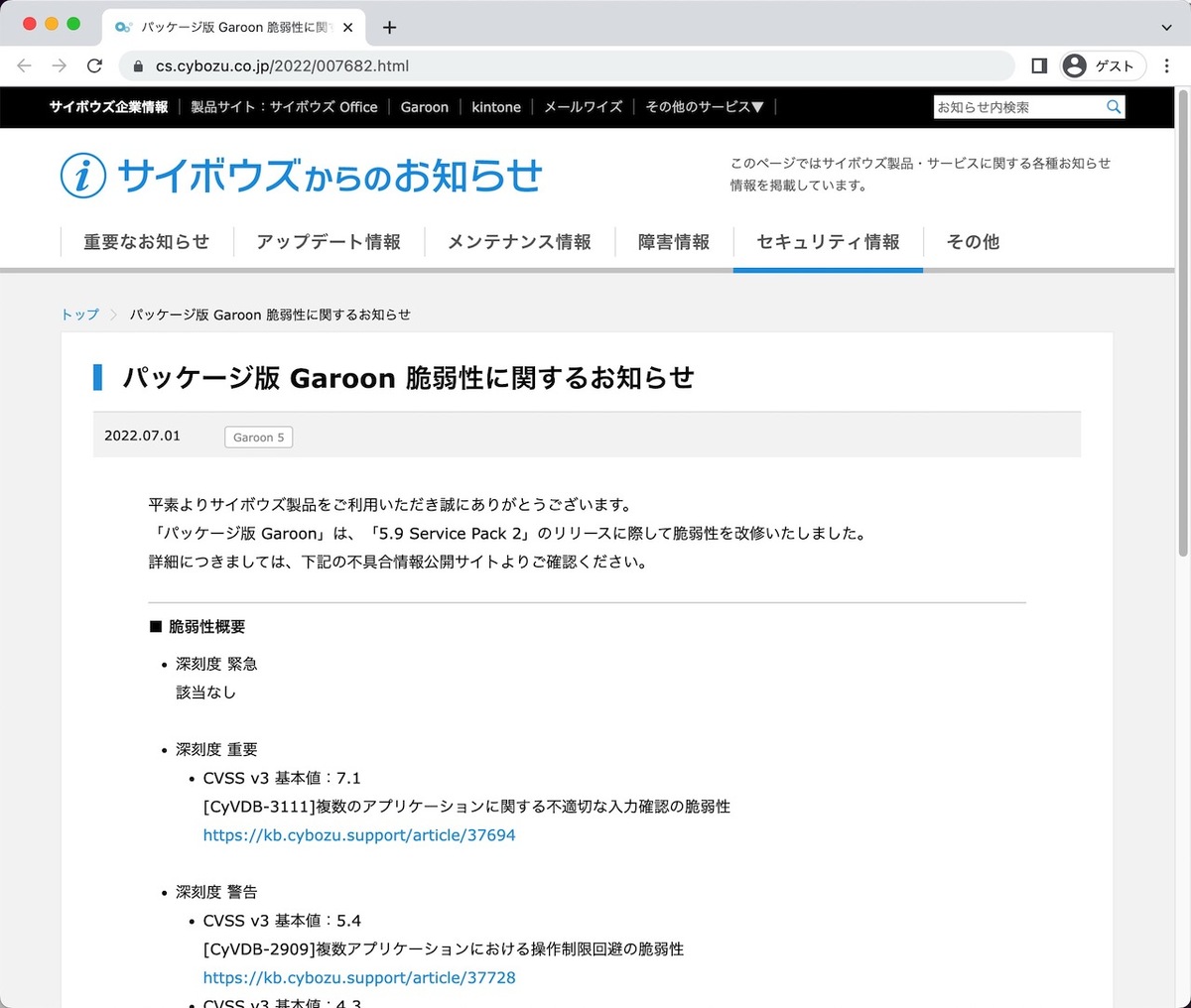Click the address bar URL
Image resolution: width=1191 pixels, height=1008 pixels.
click(x=282, y=66)
